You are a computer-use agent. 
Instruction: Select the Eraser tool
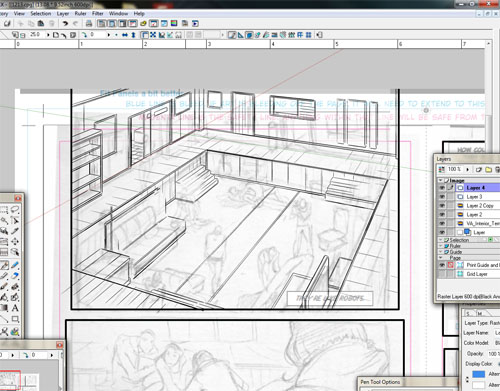(15, 276)
